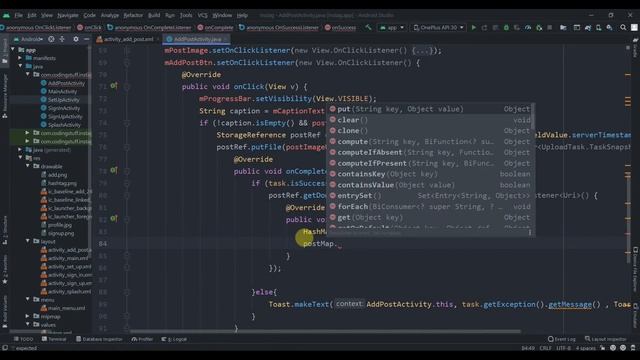Viewport: 640px width, 360px height.
Task: Open the Build menu
Action: click(154, 15)
